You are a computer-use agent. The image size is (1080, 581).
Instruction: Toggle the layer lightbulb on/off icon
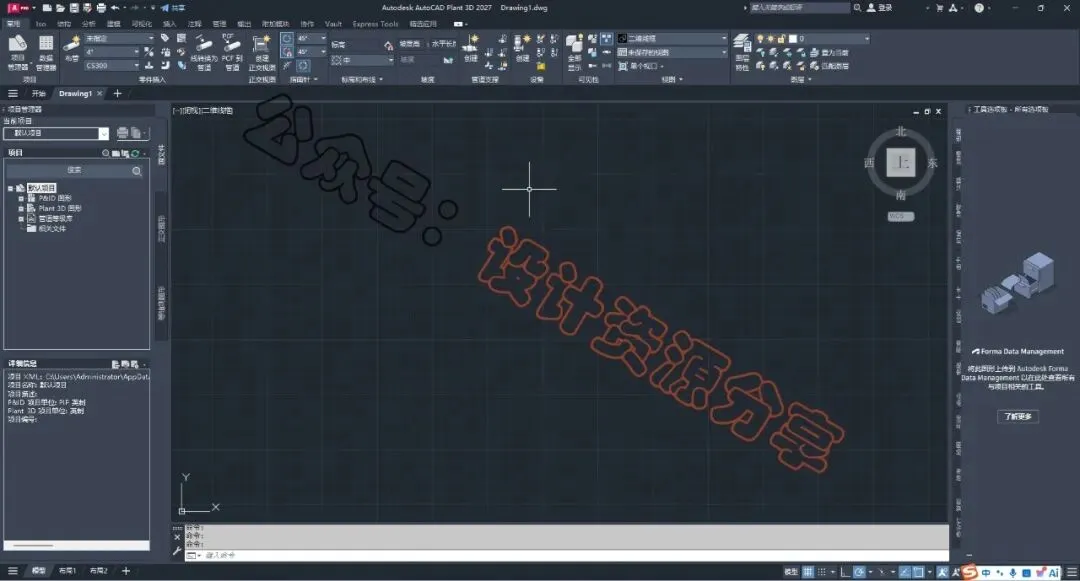(x=760, y=39)
